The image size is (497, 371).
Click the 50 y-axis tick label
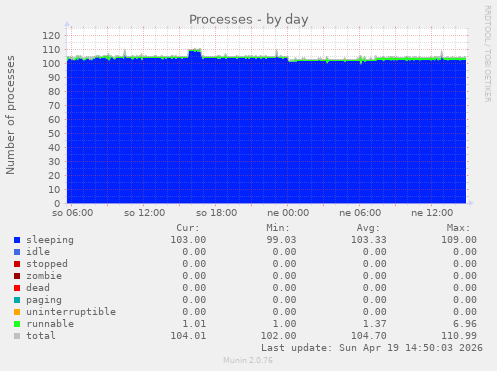pyautogui.click(x=54, y=134)
